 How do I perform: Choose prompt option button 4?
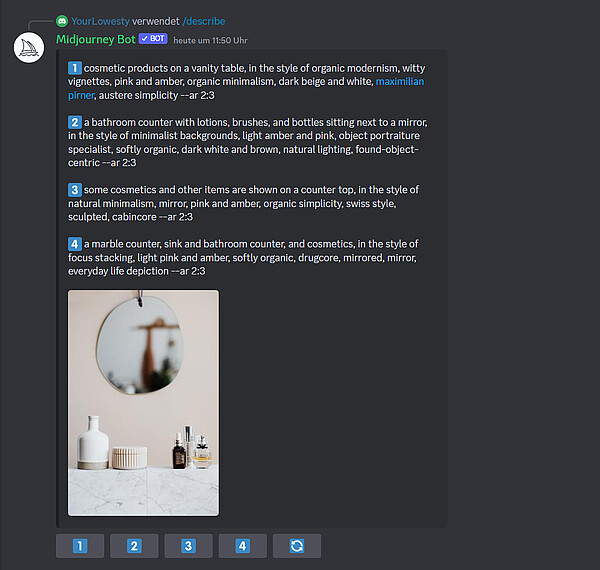pos(243,546)
